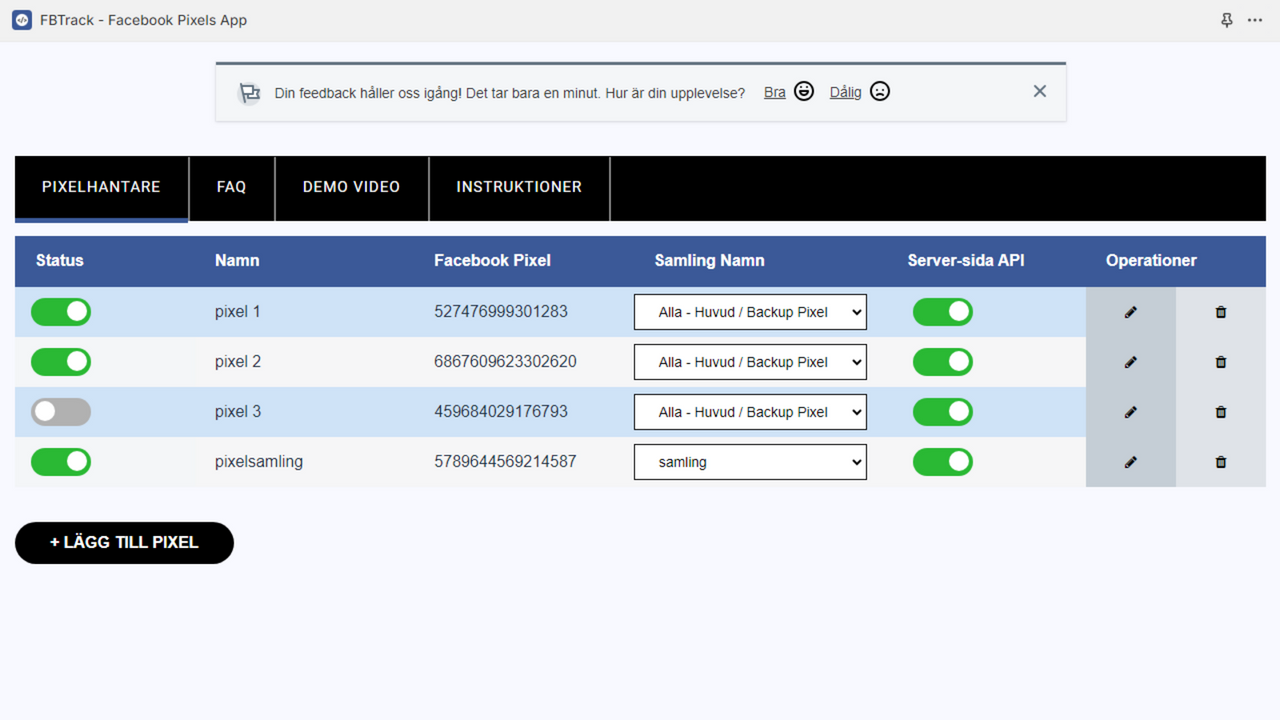Click pixel ID 6867609623302620
1280x720 pixels.
point(505,362)
